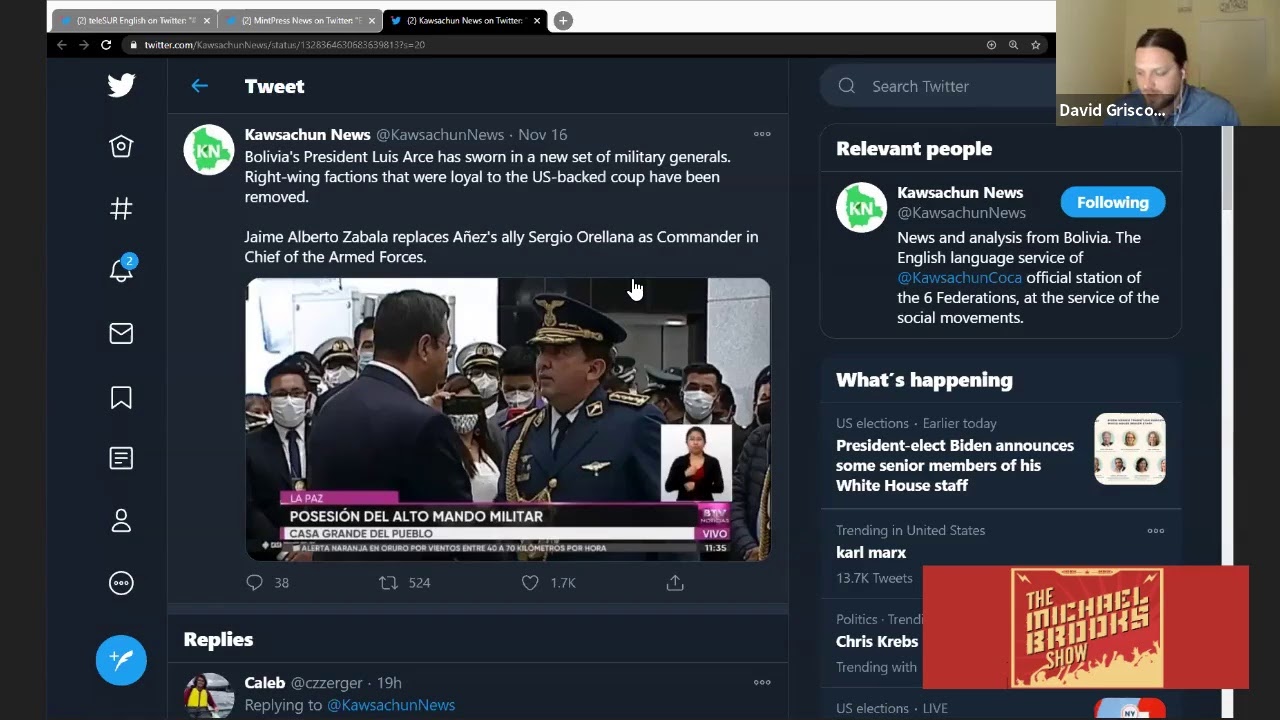Open the Profile person icon
Screen dimensions: 1280x720
click(121, 521)
